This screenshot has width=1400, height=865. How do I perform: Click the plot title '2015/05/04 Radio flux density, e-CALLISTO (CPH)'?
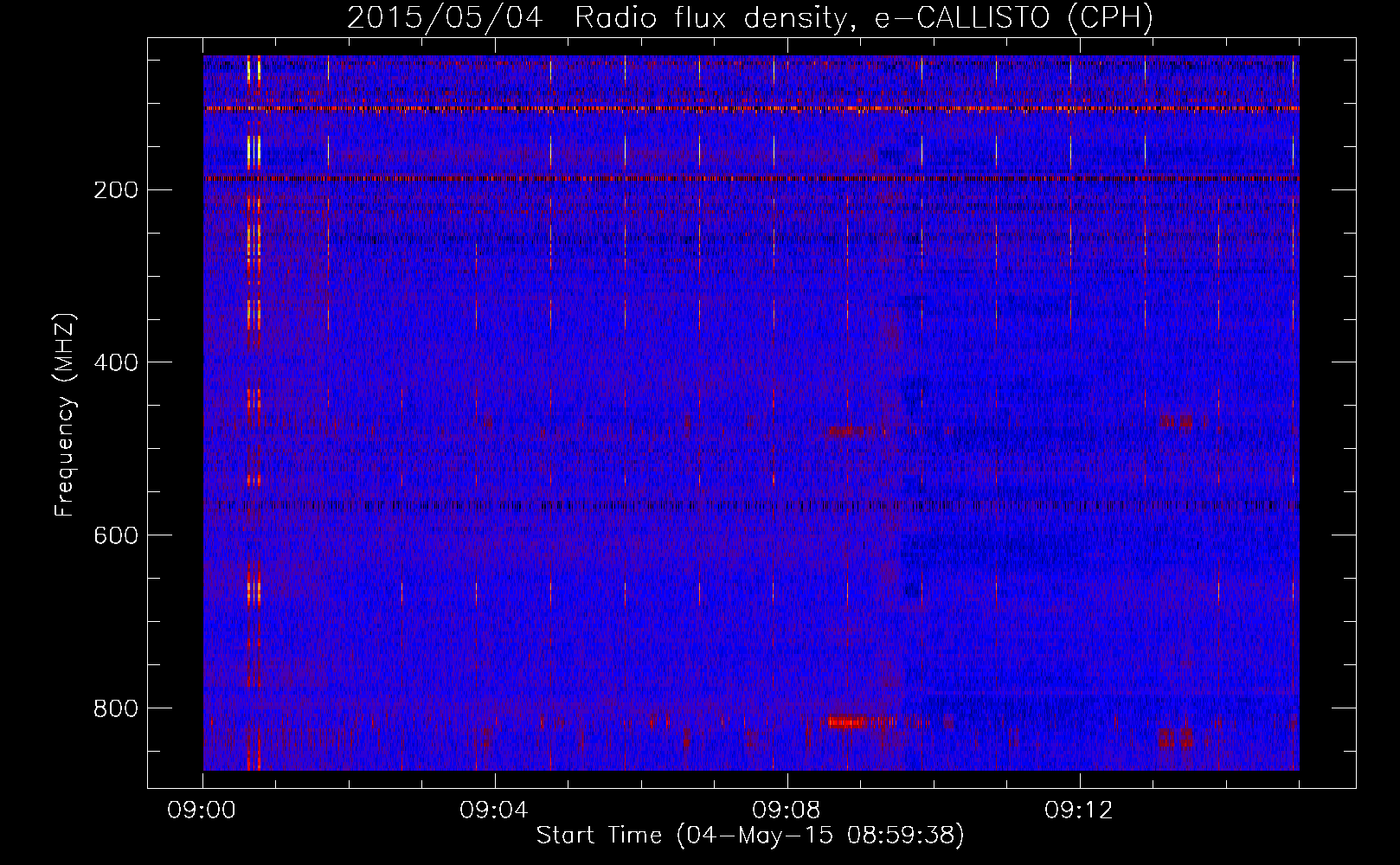[x=750, y=17]
